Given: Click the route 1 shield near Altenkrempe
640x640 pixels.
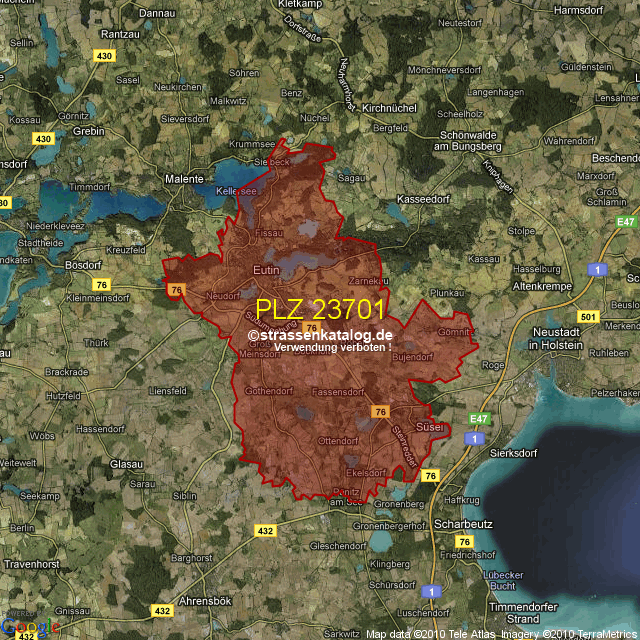Looking at the screenshot, I should tap(597, 270).
